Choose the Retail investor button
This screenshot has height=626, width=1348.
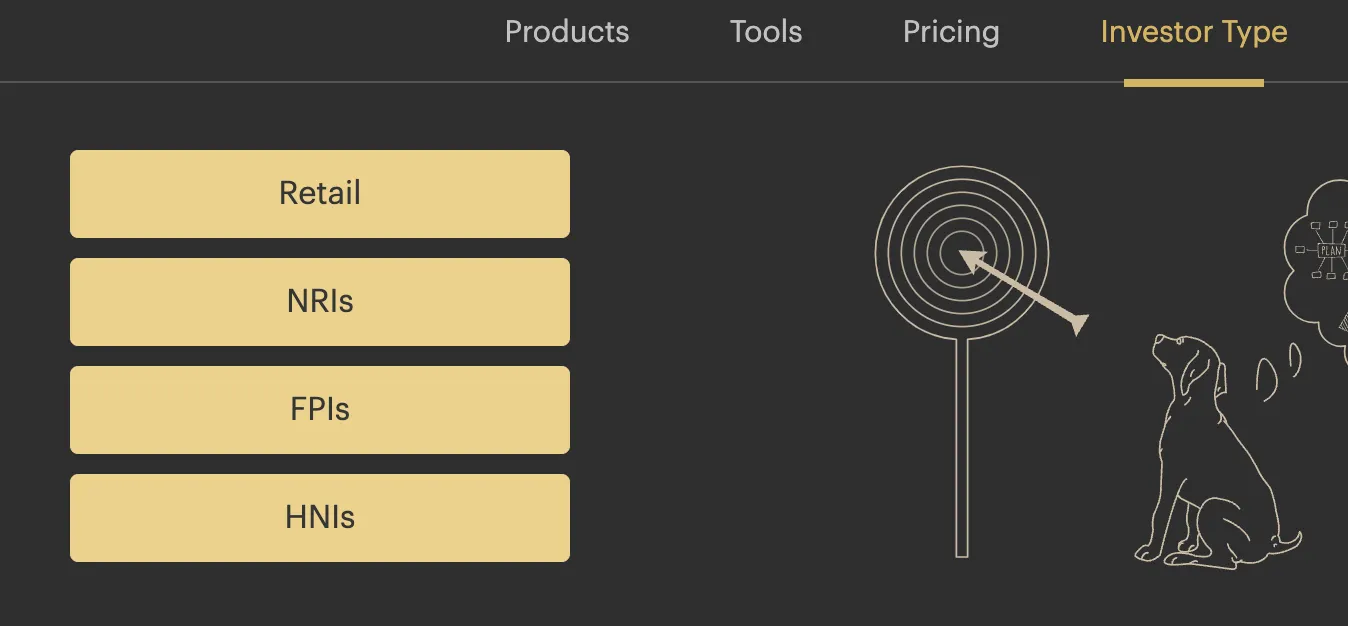pyautogui.click(x=320, y=194)
